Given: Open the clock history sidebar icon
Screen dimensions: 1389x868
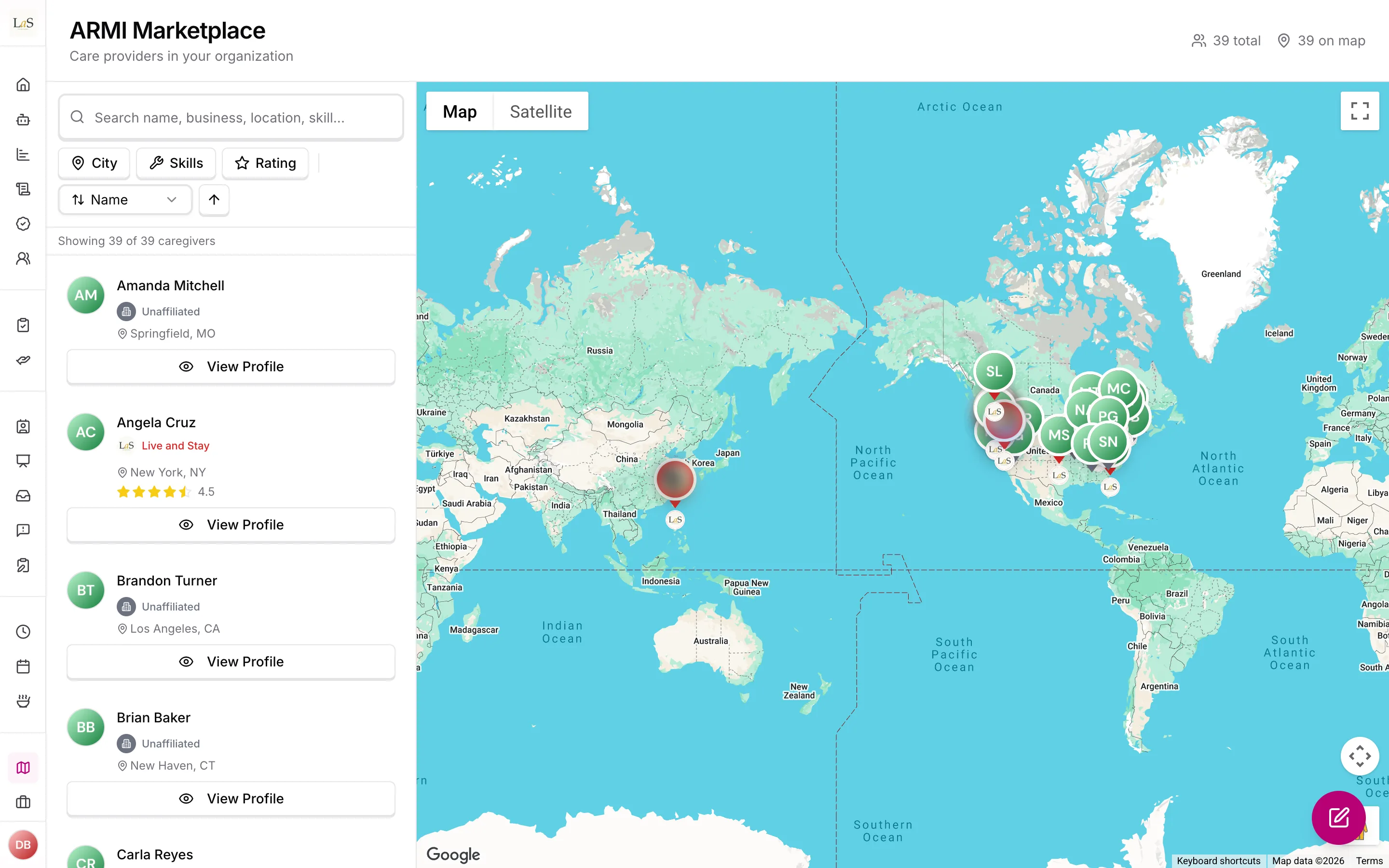Looking at the screenshot, I should [x=23, y=632].
